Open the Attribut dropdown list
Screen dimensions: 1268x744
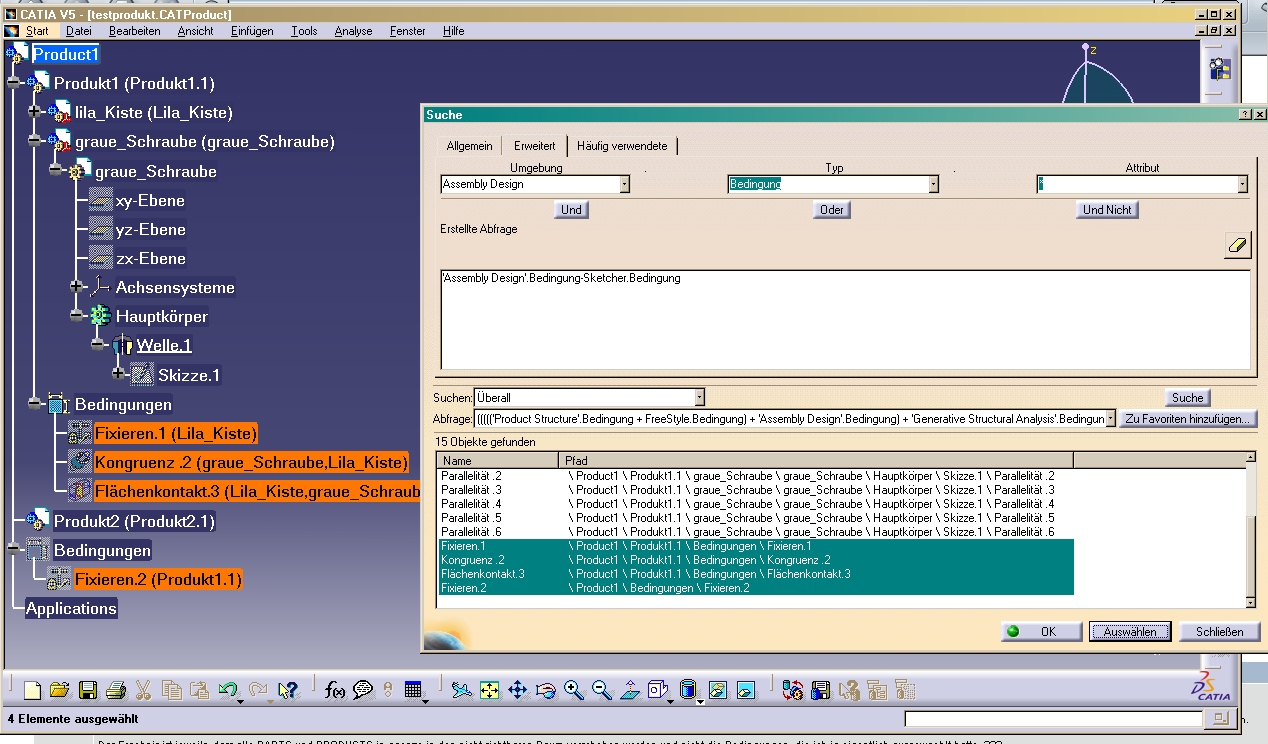(x=1243, y=184)
